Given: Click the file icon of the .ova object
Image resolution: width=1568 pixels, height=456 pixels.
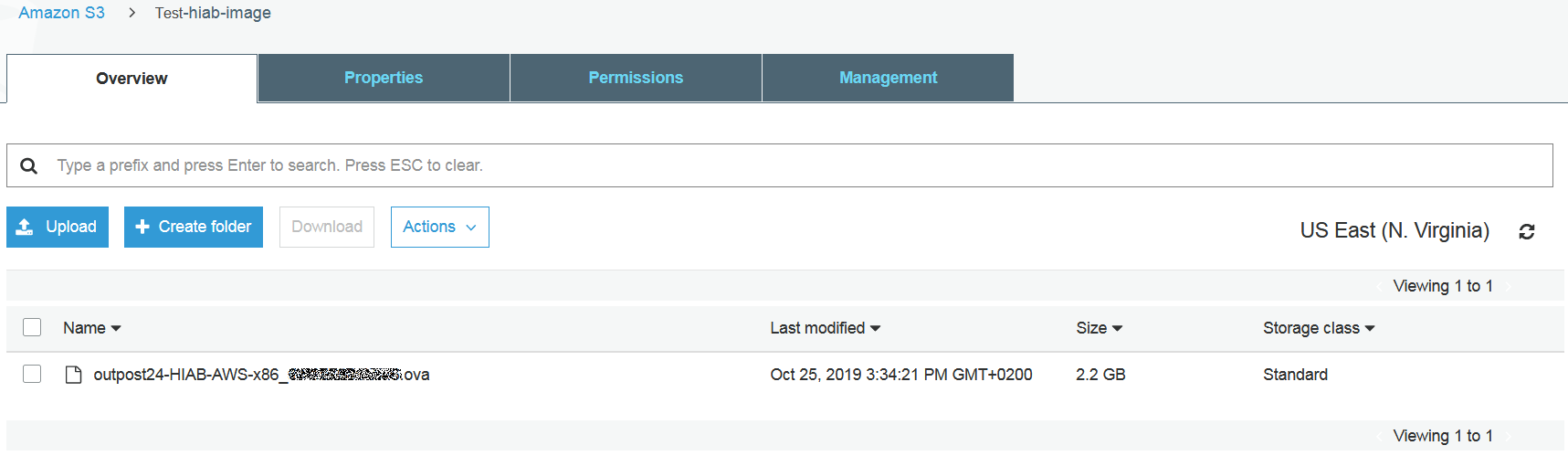Looking at the screenshot, I should pyautogui.click(x=74, y=375).
